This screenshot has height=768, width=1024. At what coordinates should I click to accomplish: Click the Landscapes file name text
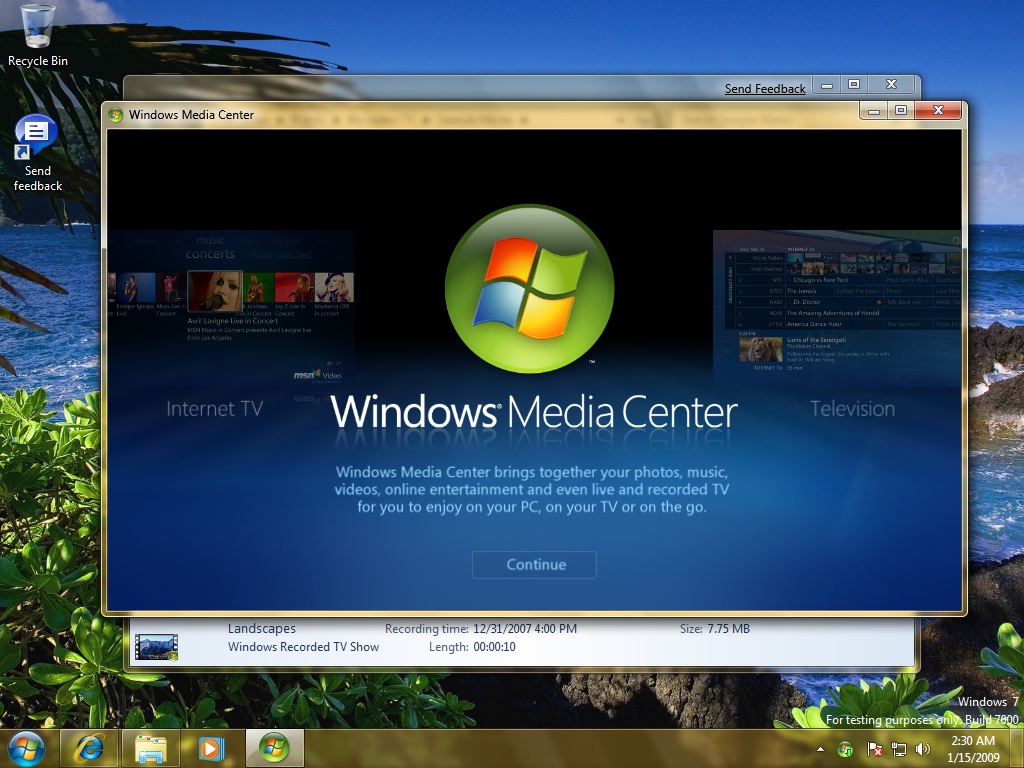261,629
